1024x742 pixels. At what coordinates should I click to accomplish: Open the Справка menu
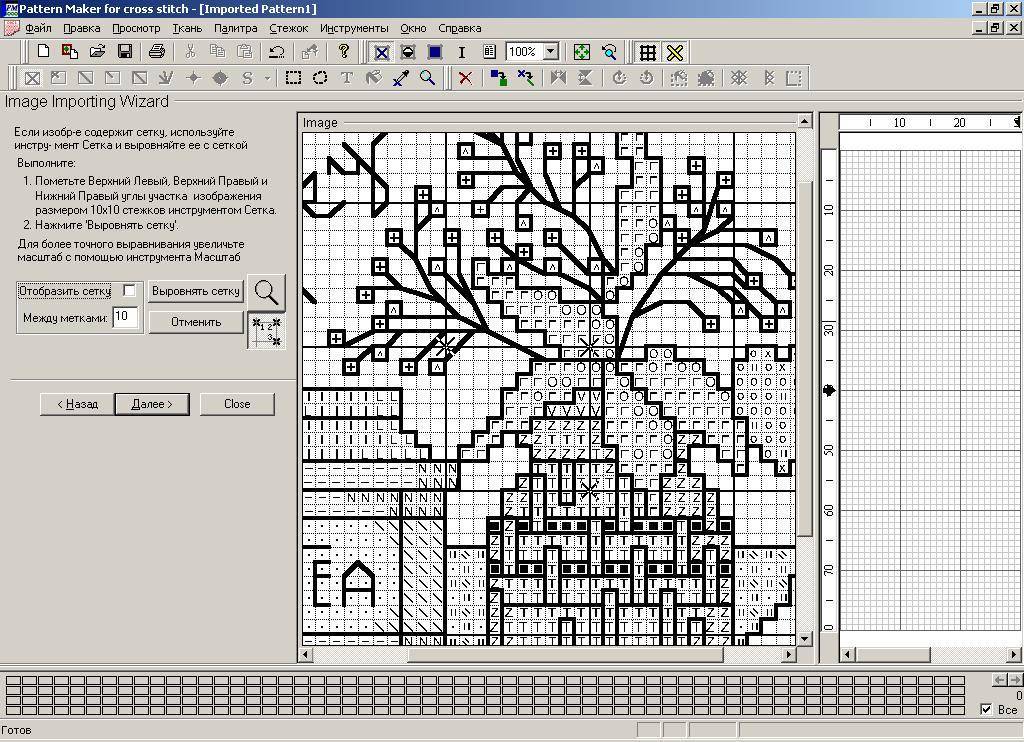tap(460, 28)
